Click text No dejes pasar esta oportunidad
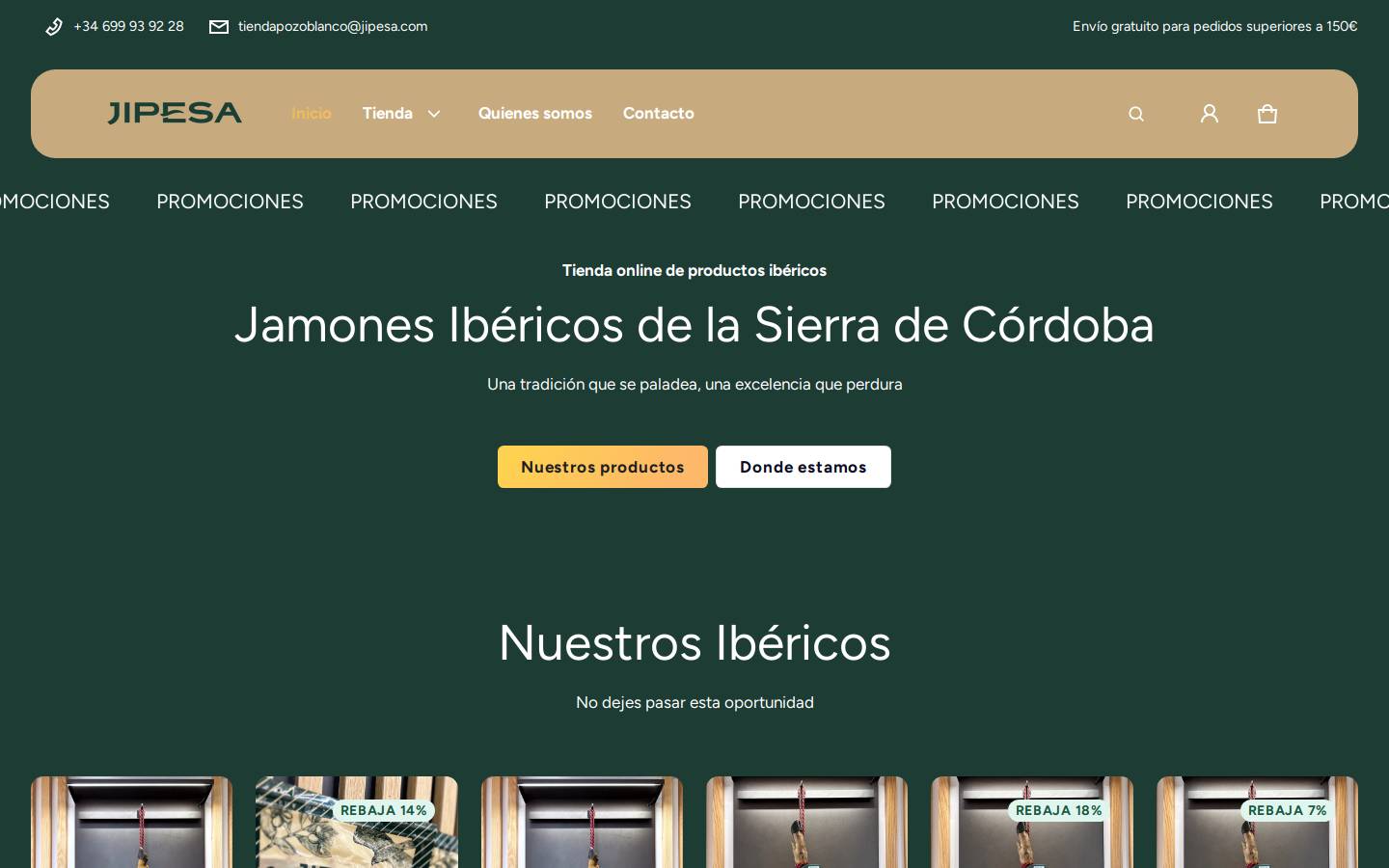The width and height of the screenshot is (1389, 868). click(694, 702)
